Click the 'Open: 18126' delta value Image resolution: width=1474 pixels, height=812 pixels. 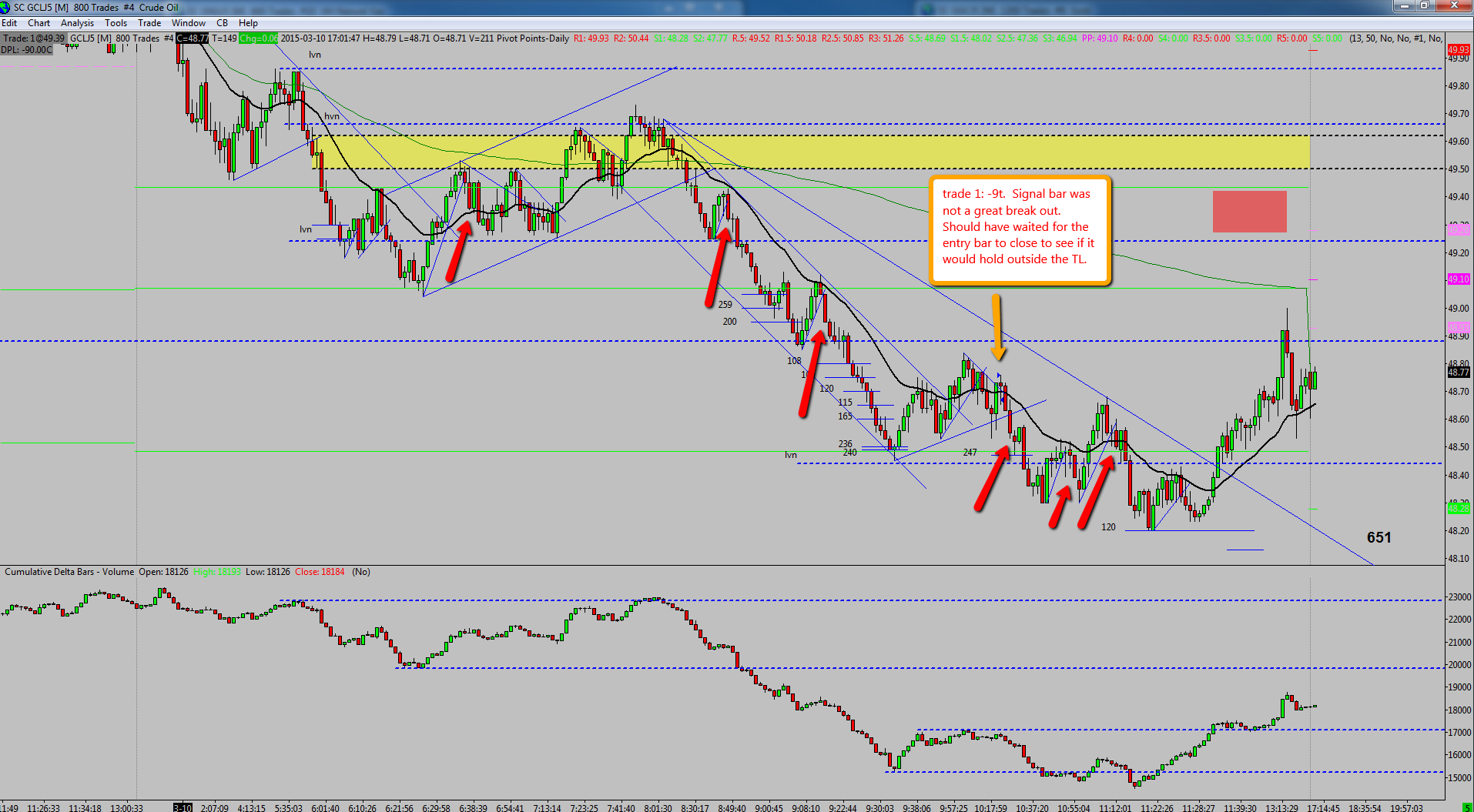(163, 572)
